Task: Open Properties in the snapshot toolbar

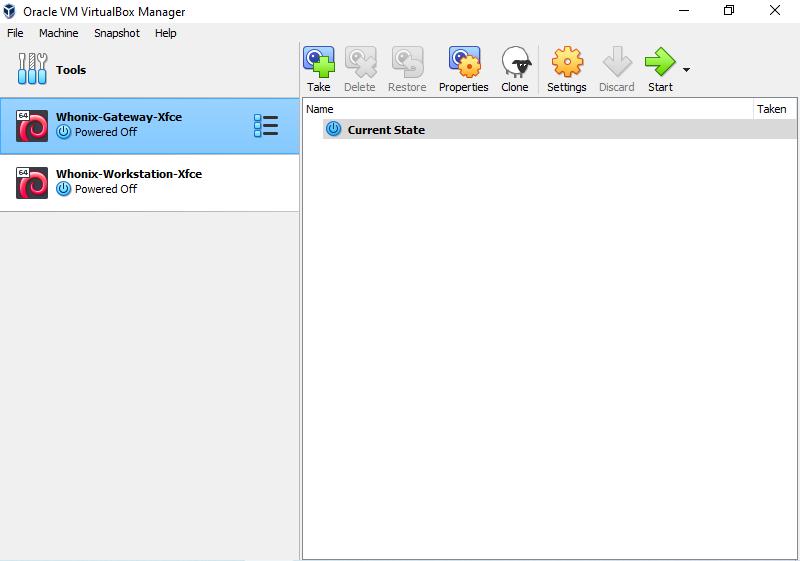Action: (x=464, y=63)
